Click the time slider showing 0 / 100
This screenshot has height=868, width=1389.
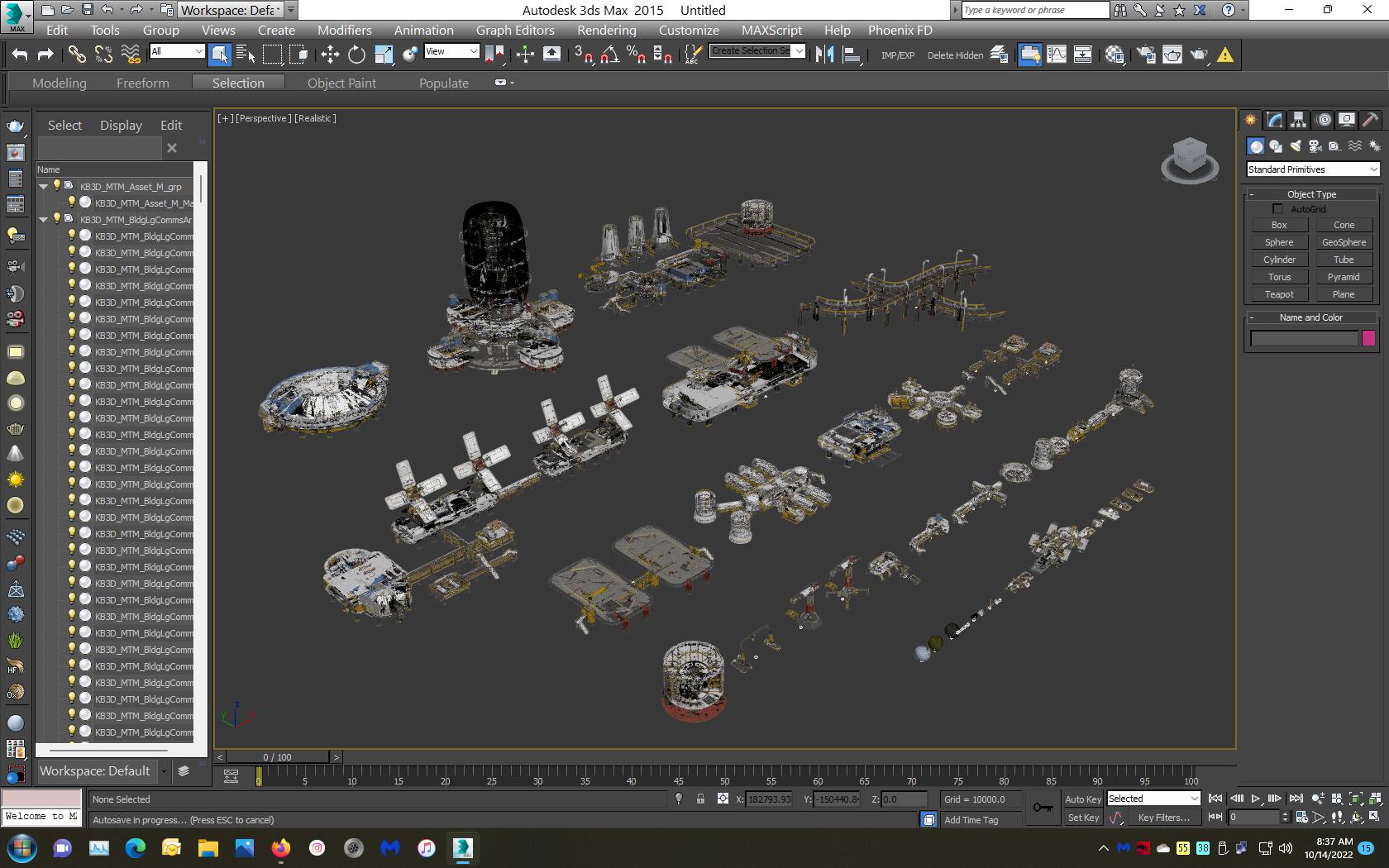point(278,757)
